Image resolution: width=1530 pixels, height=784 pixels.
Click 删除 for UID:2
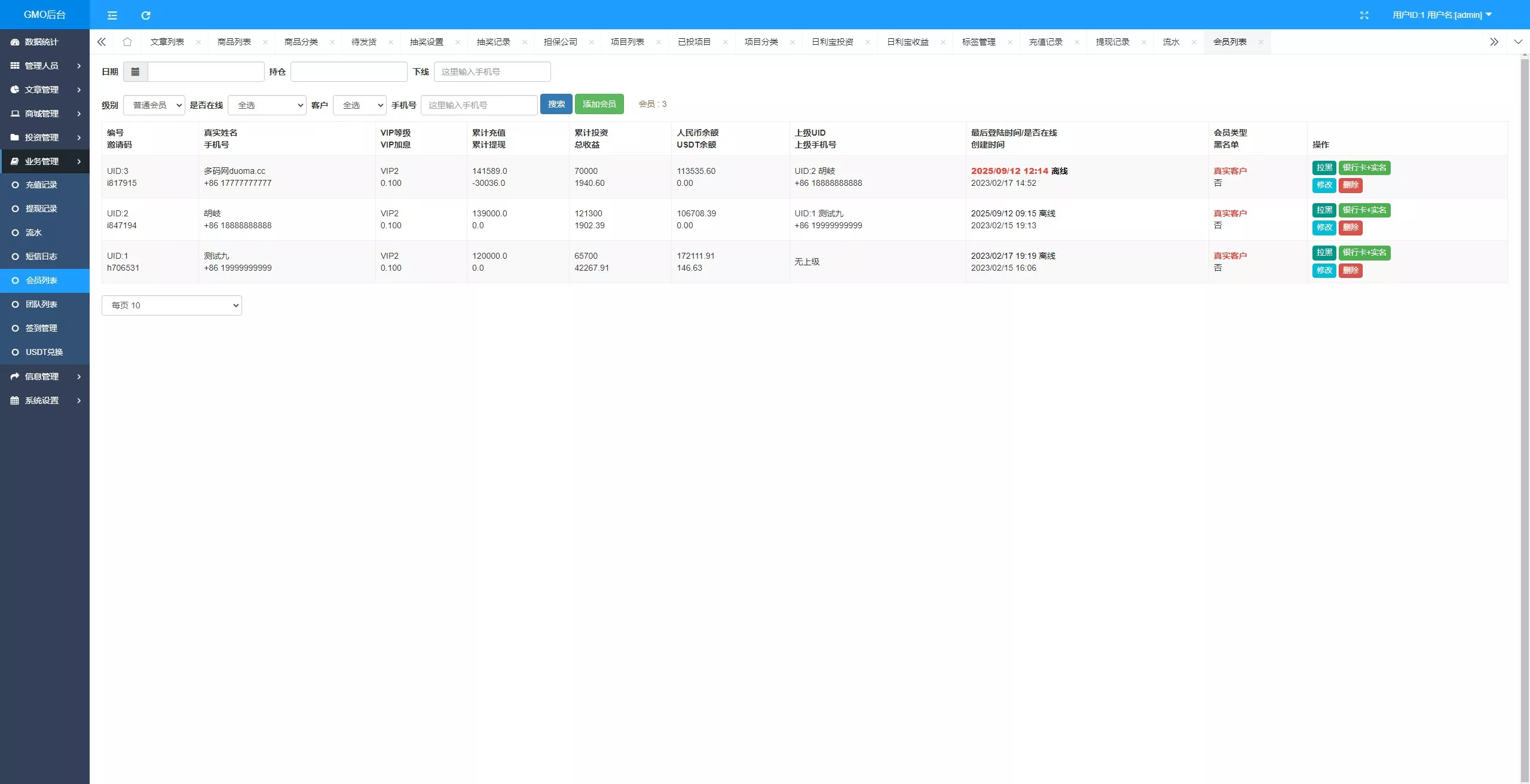pyautogui.click(x=1351, y=228)
